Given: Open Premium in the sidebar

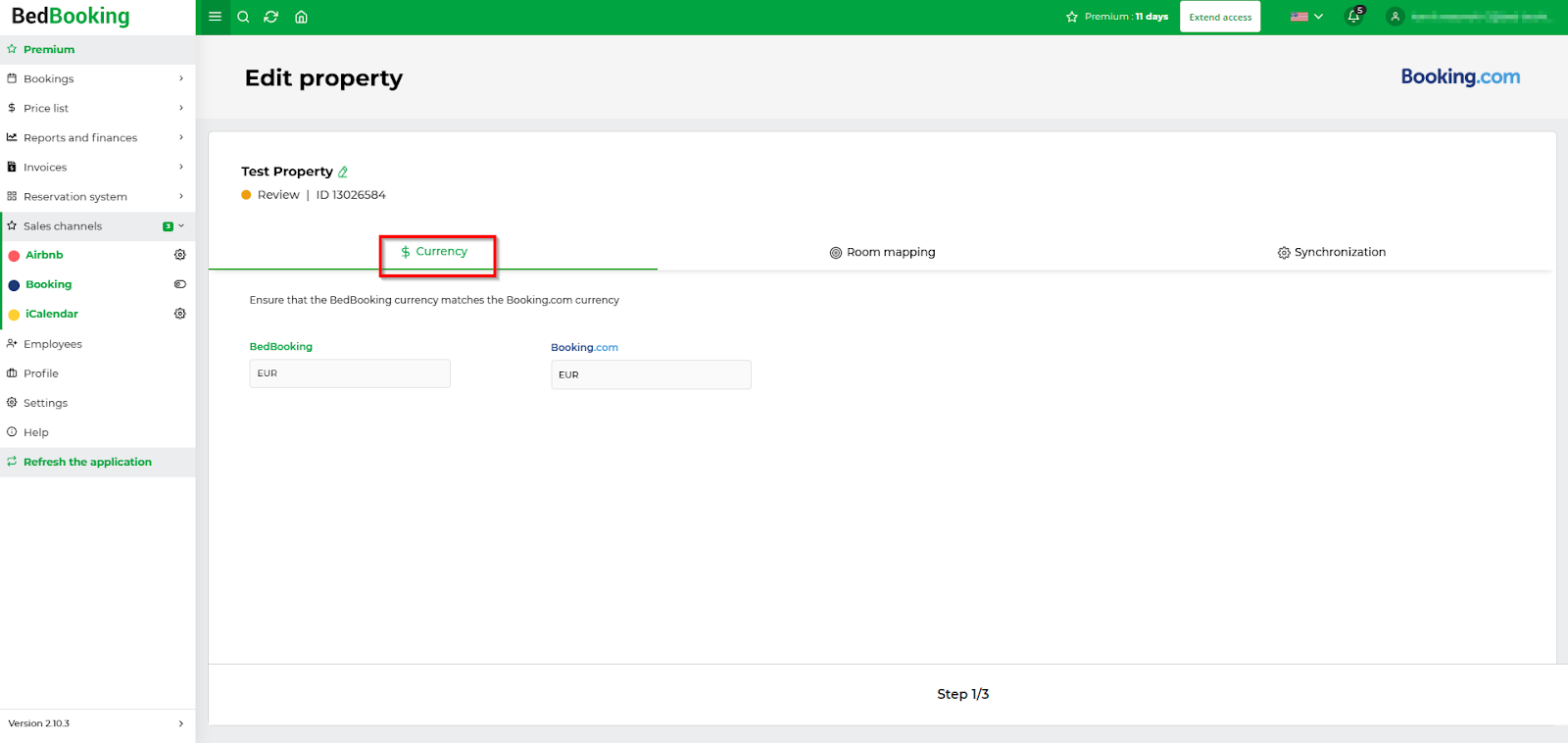Looking at the screenshot, I should click(x=98, y=49).
